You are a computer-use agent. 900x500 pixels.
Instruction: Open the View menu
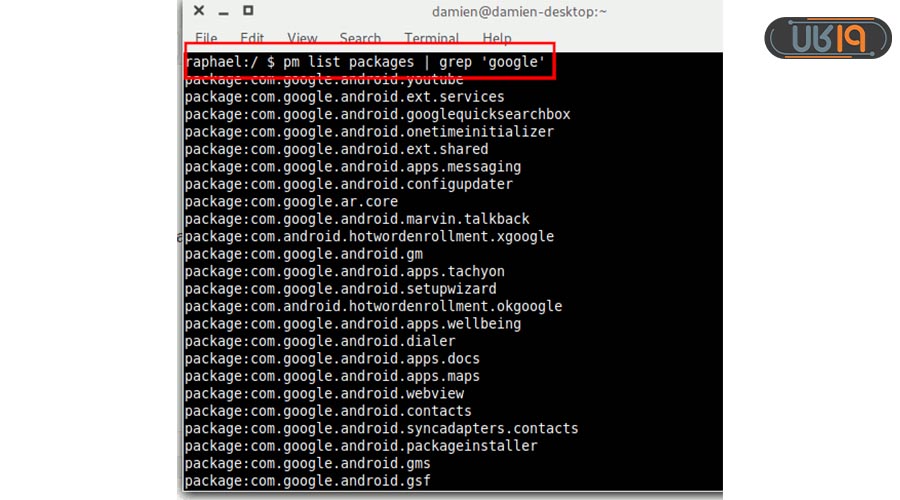[302, 38]
